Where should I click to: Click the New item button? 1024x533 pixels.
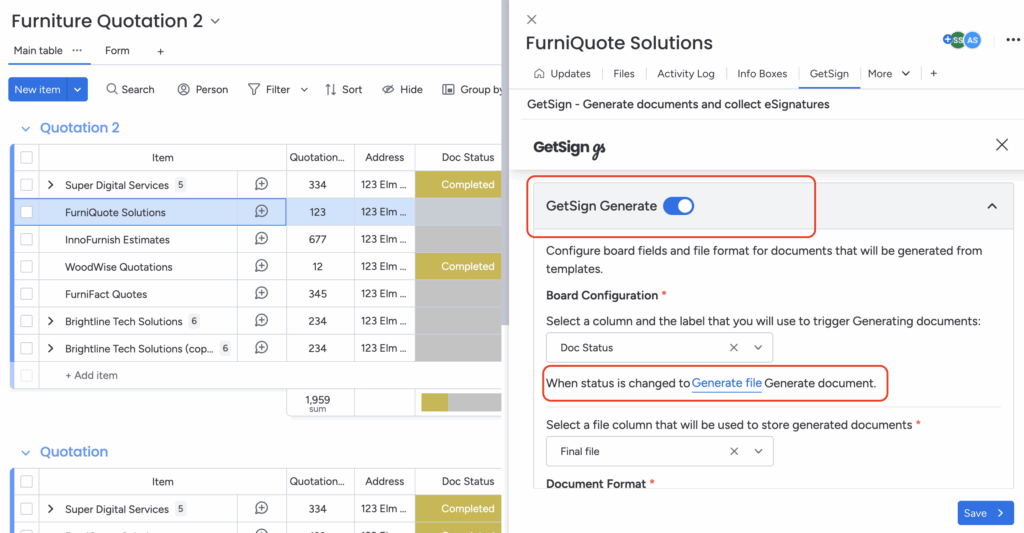tap(38, 89)
